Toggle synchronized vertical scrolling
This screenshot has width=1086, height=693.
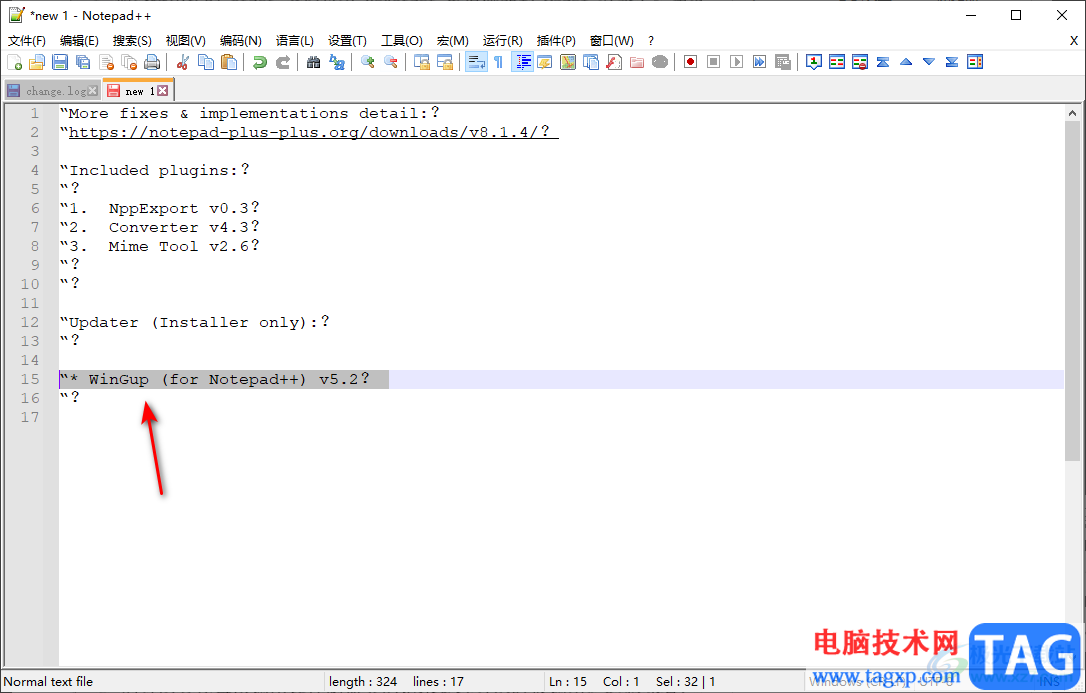tap(422, 62)
